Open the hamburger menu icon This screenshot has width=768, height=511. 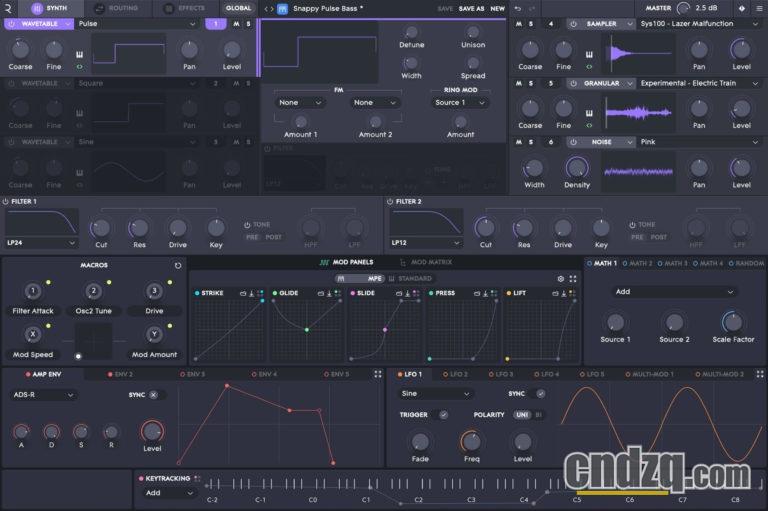(760, 8)
